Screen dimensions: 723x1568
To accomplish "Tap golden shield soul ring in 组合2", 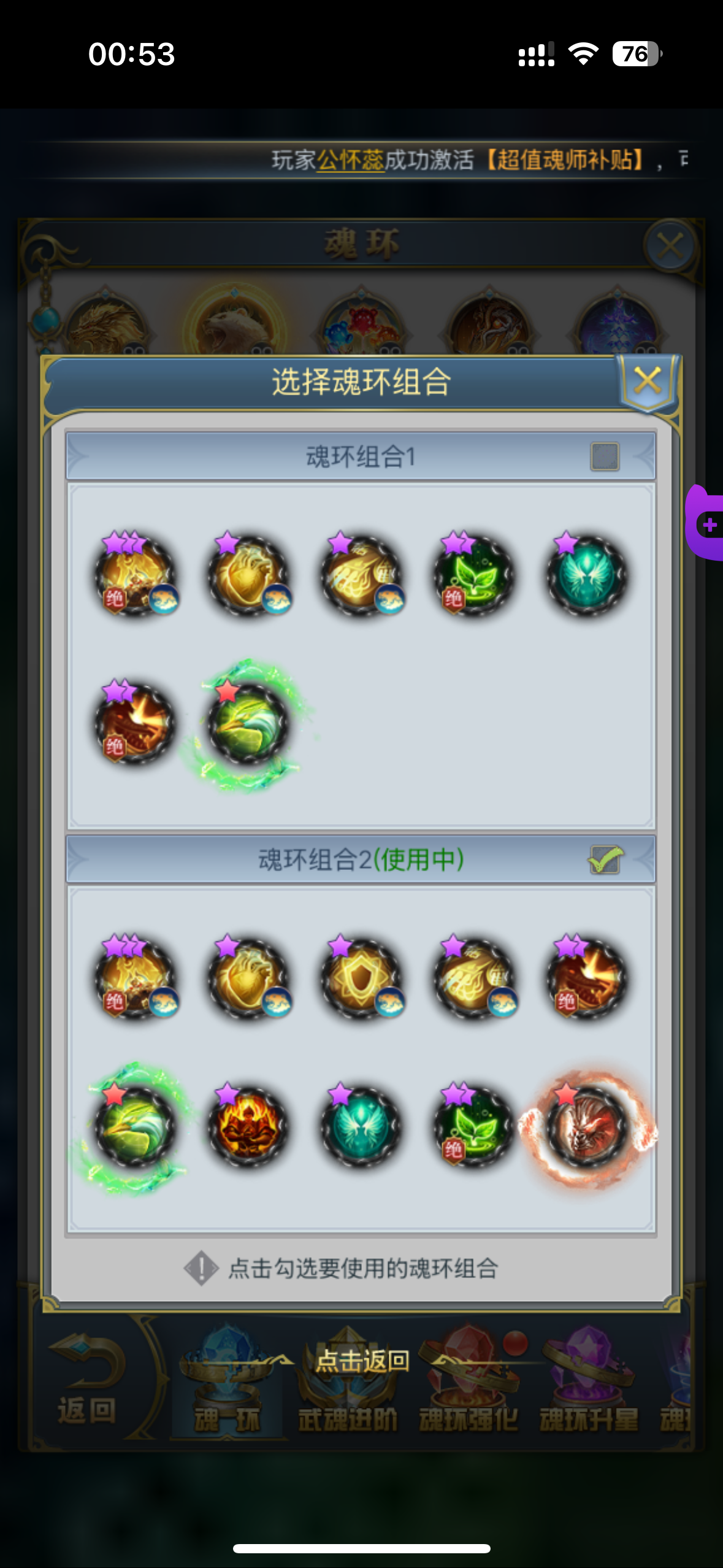I will pos(361,978).
